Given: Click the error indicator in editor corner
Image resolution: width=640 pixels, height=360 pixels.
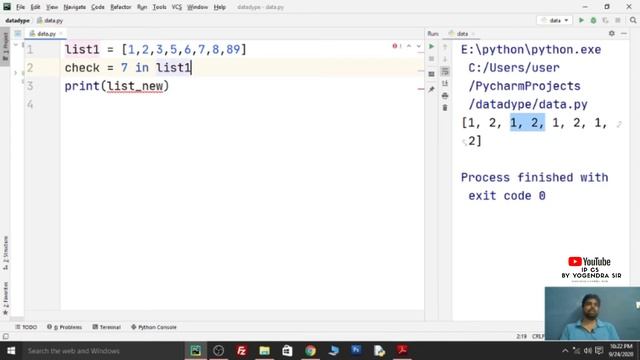Looking at the screenshot, I should [397, 46].
